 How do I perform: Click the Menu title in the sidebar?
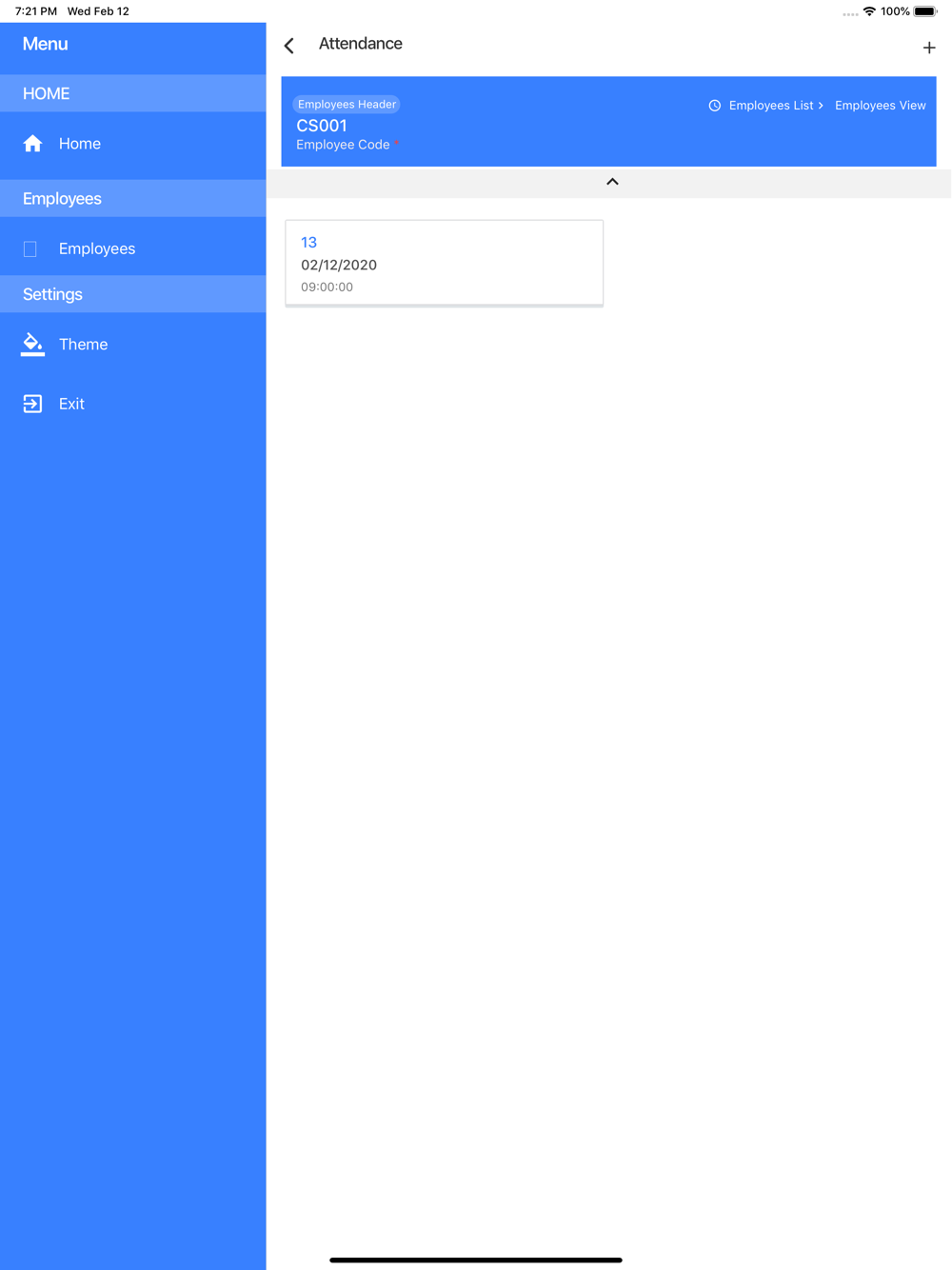point(45,44)
